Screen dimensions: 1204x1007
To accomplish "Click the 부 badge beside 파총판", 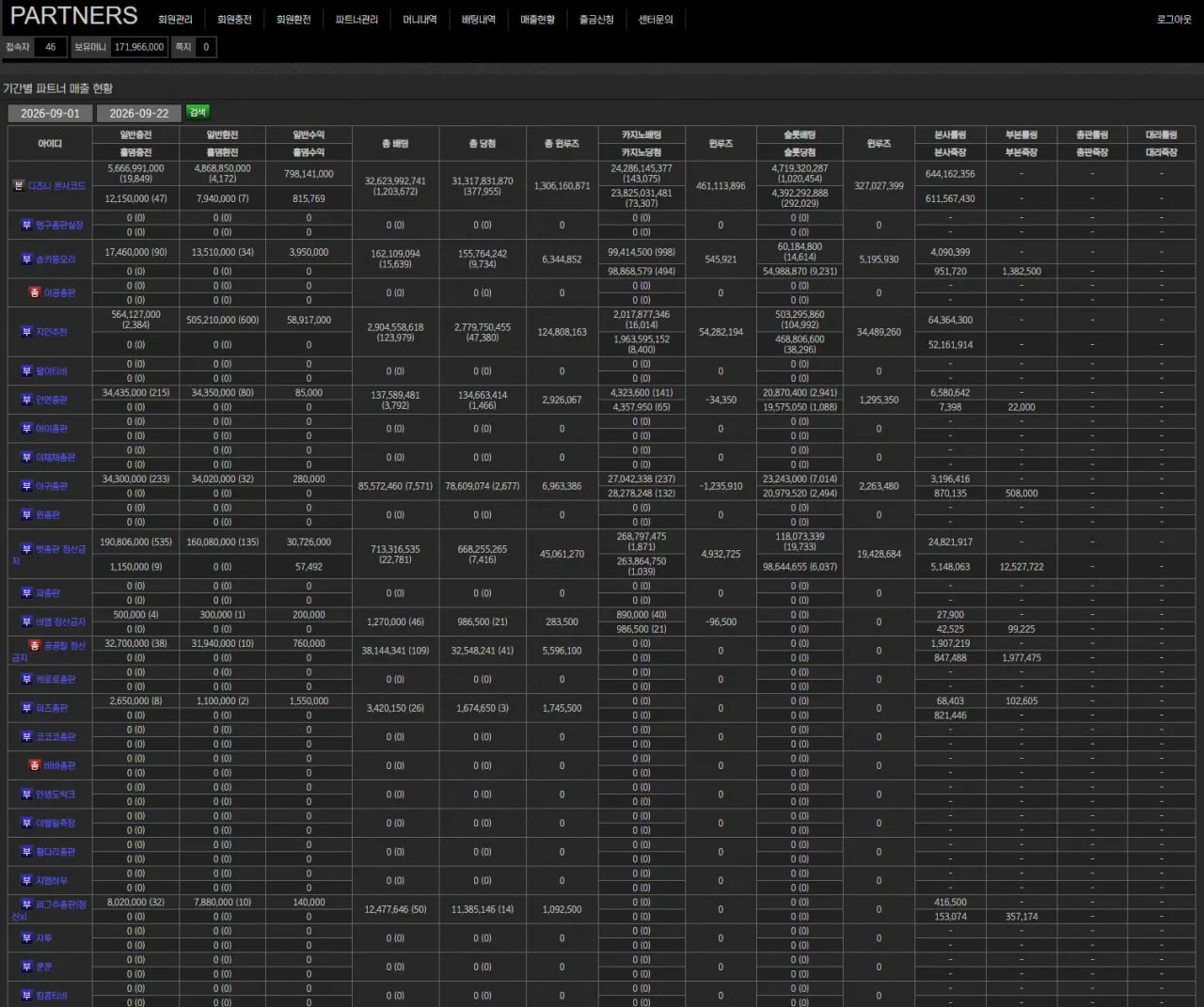I will 26,593.
